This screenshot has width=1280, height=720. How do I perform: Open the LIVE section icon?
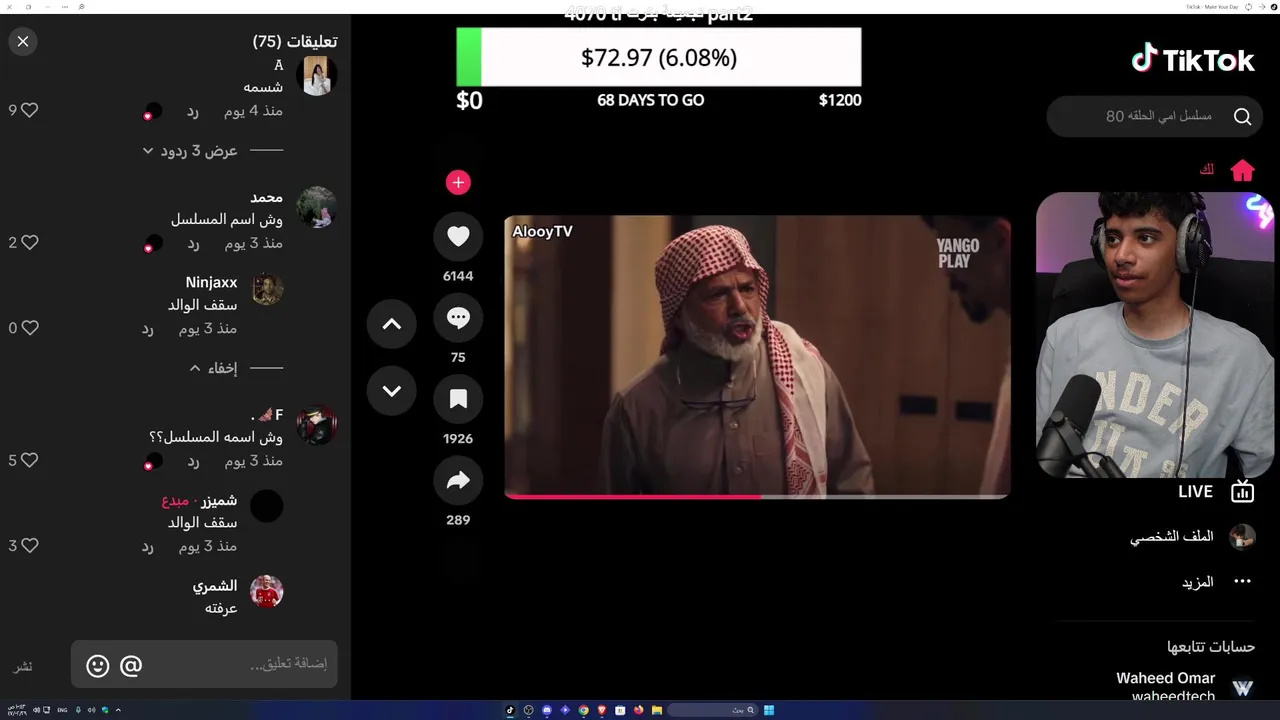click(x=1242, y=491)
